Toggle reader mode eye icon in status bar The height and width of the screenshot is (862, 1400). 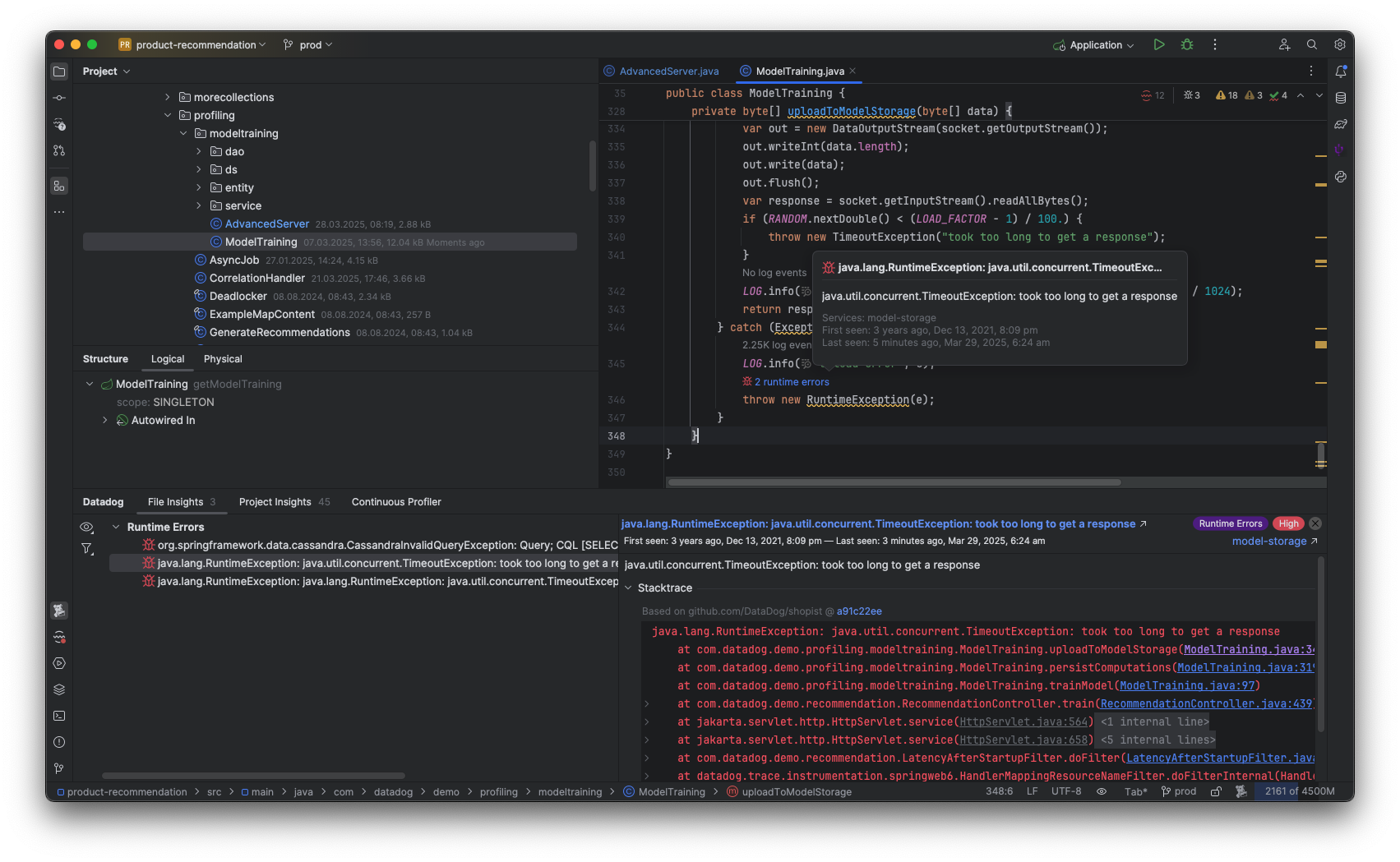point(1102,791)
